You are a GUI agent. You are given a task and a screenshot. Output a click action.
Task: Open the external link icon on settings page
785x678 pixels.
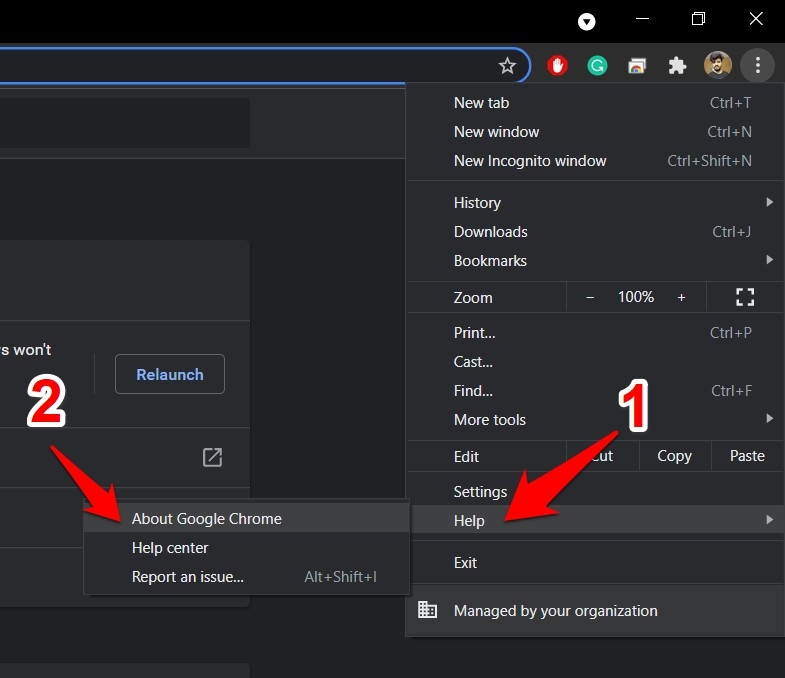pos(212,457)
